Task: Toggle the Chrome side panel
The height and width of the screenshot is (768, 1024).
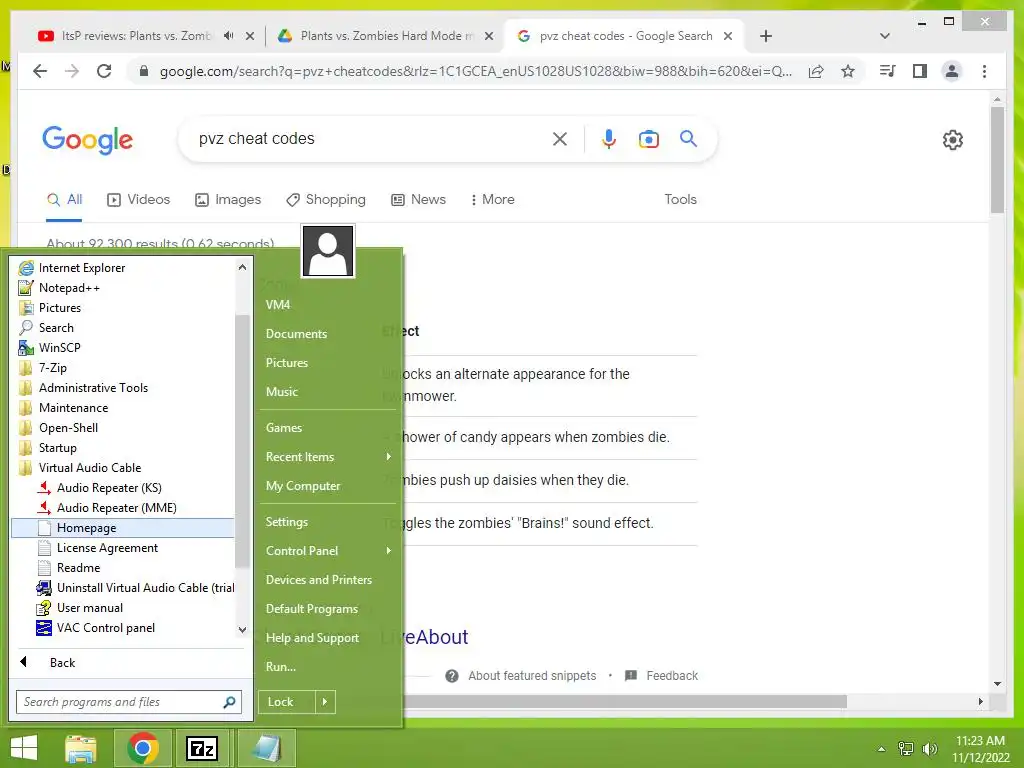Action: point(920,71)
